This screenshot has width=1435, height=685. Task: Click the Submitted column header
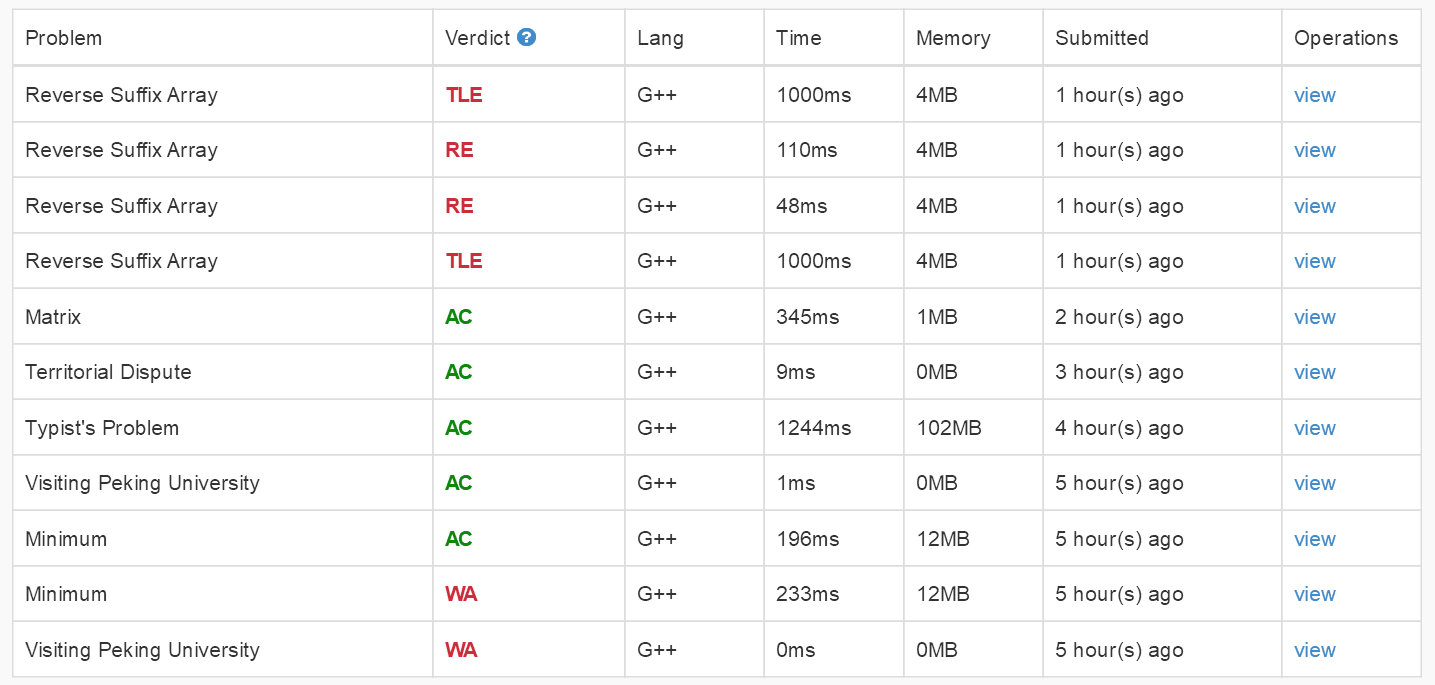1102,38
